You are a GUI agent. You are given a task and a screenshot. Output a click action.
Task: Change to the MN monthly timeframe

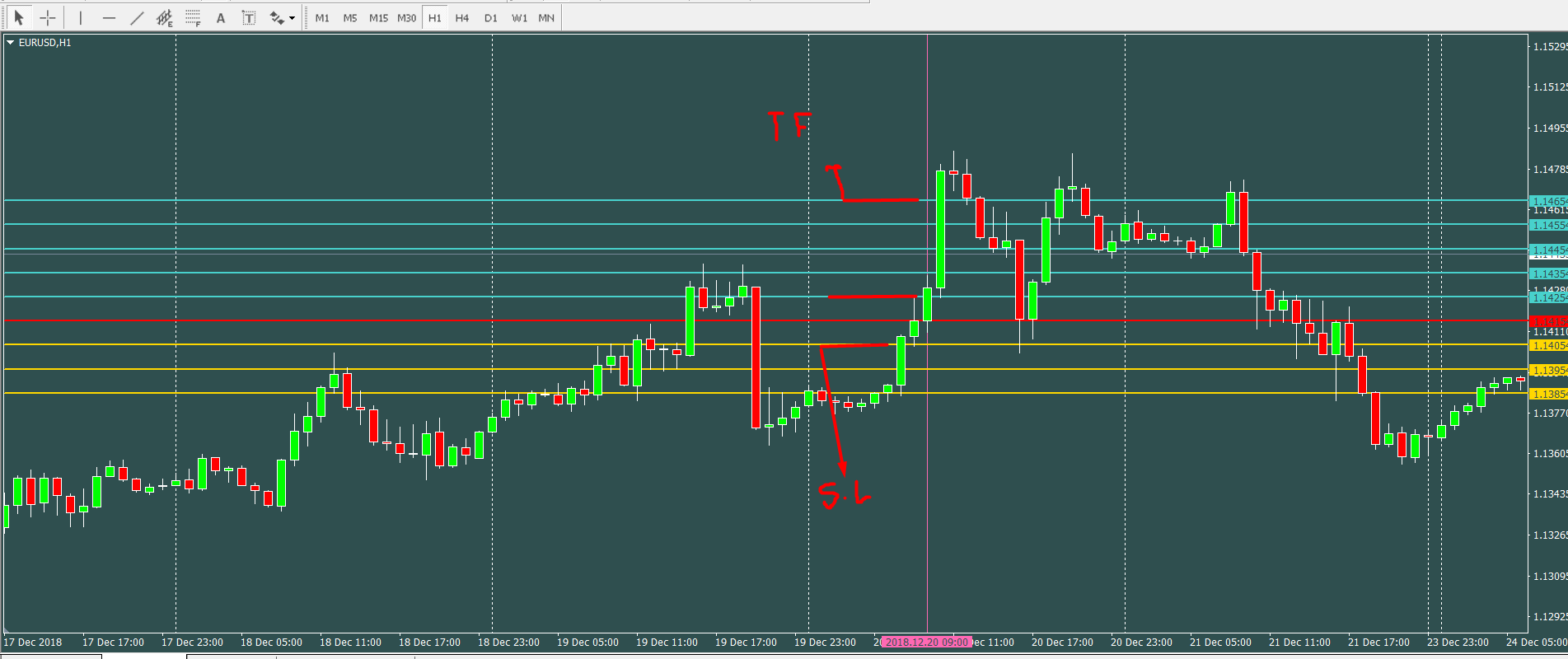click(546, 17)
